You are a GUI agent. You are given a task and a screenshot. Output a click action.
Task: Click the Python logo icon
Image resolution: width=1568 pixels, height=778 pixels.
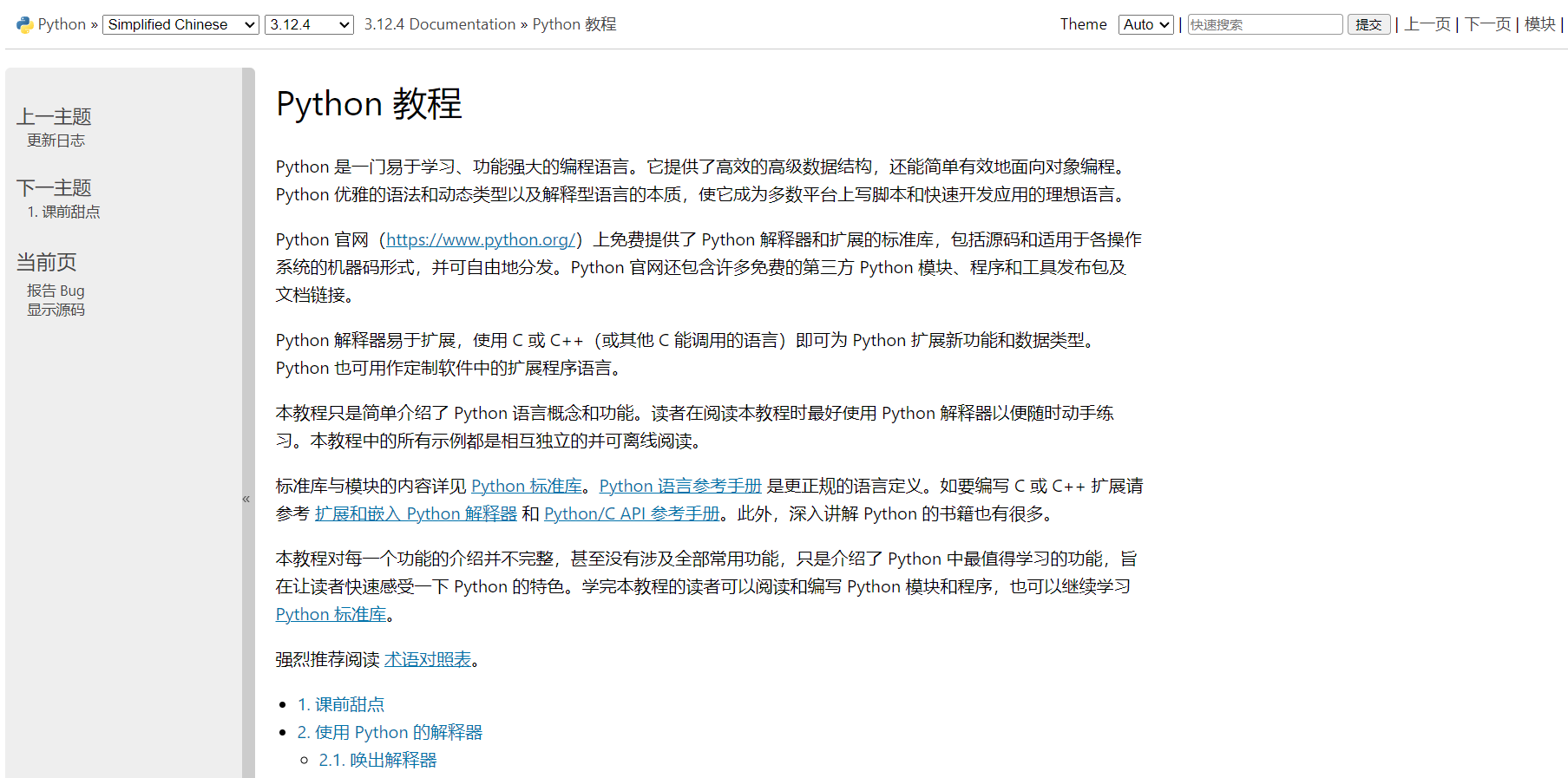[x=24, y=24]
